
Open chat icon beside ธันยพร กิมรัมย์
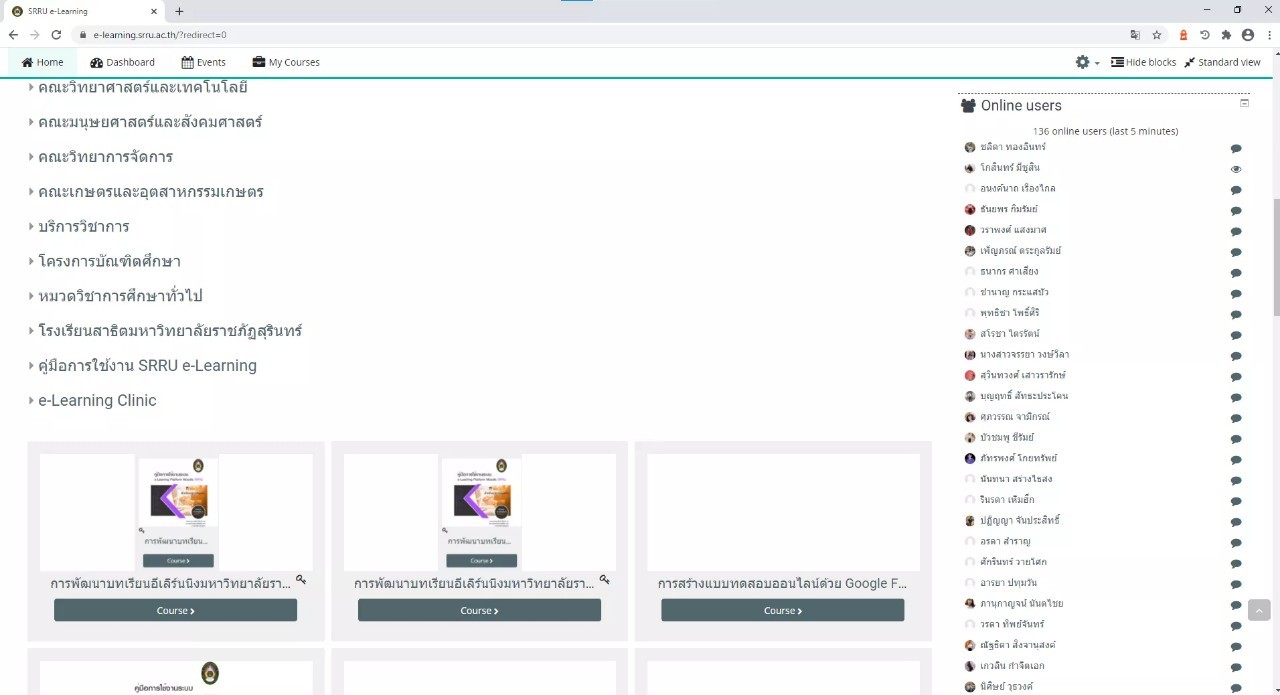point(1236,211)
